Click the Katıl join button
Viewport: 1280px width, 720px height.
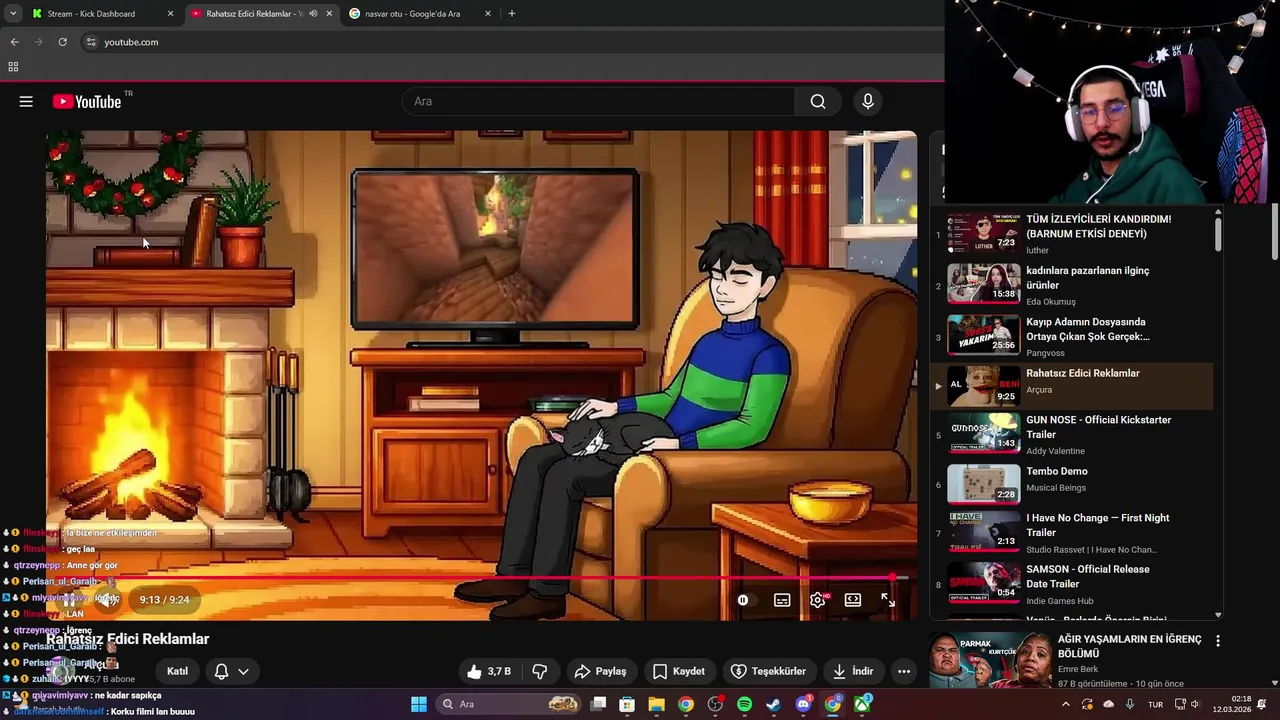(x=177, y=671)
